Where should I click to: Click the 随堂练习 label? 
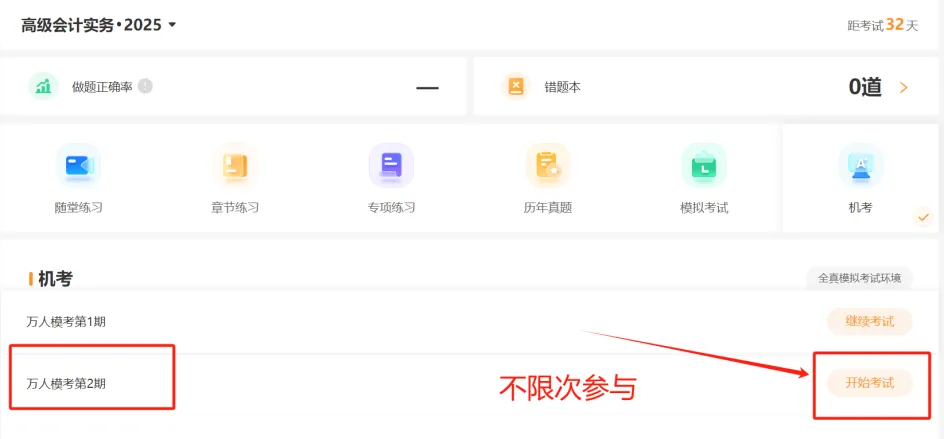(78, 208)
